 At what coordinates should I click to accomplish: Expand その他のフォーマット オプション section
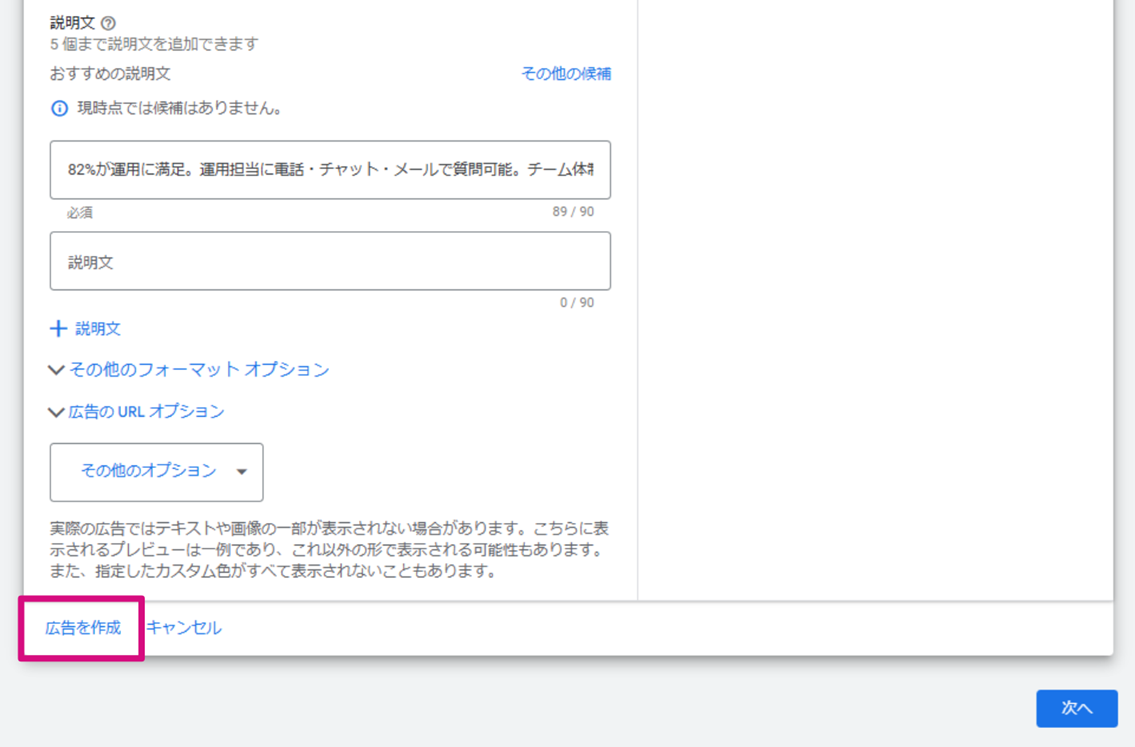pos(189,370)
